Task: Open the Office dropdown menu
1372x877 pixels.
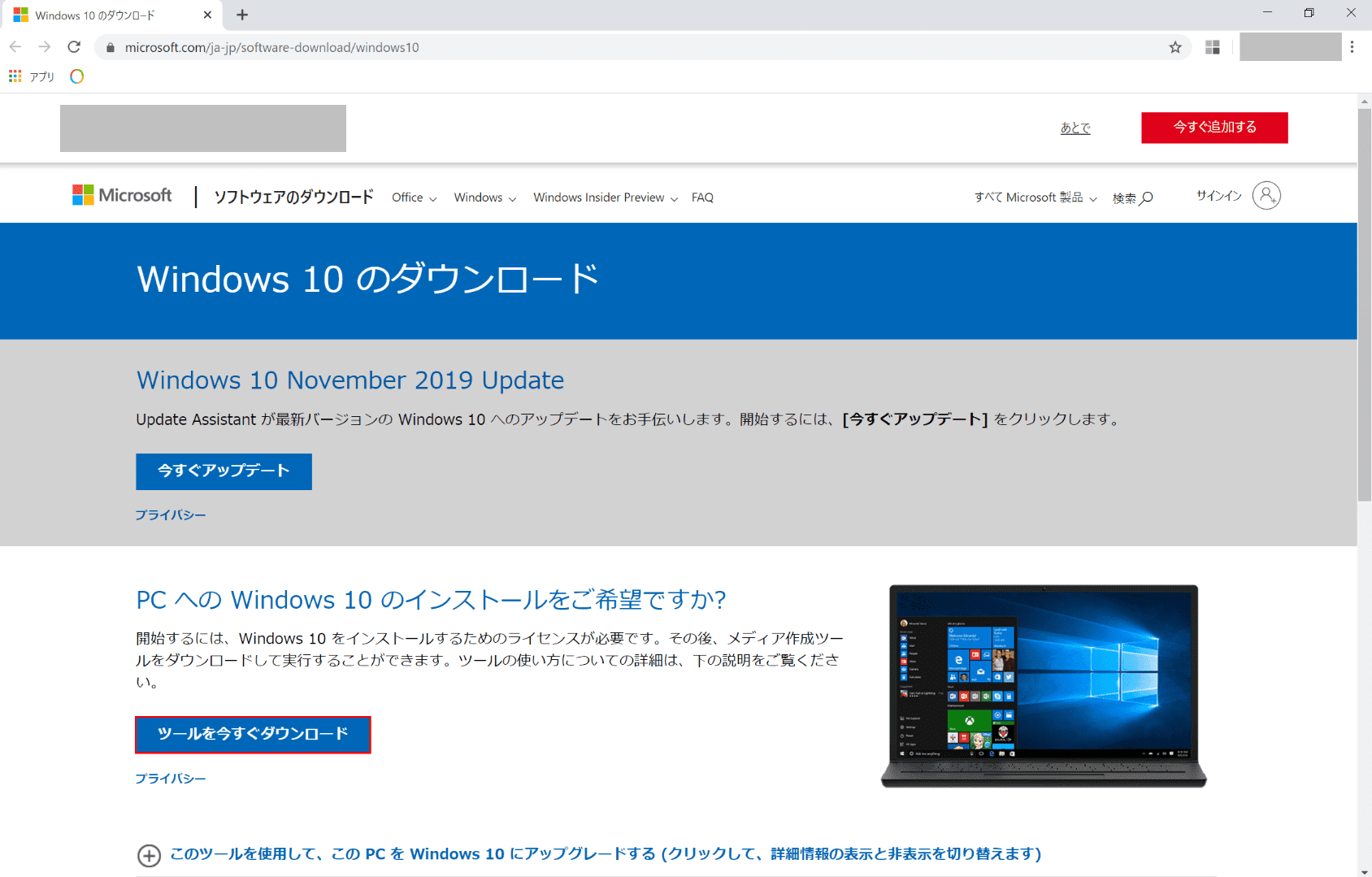Action: (x=415, y=198)
